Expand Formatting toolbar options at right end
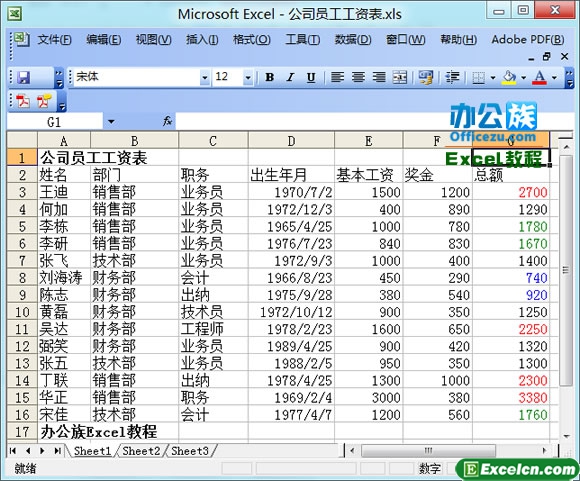This screenshot has width=580, height=481. [570, 78]
